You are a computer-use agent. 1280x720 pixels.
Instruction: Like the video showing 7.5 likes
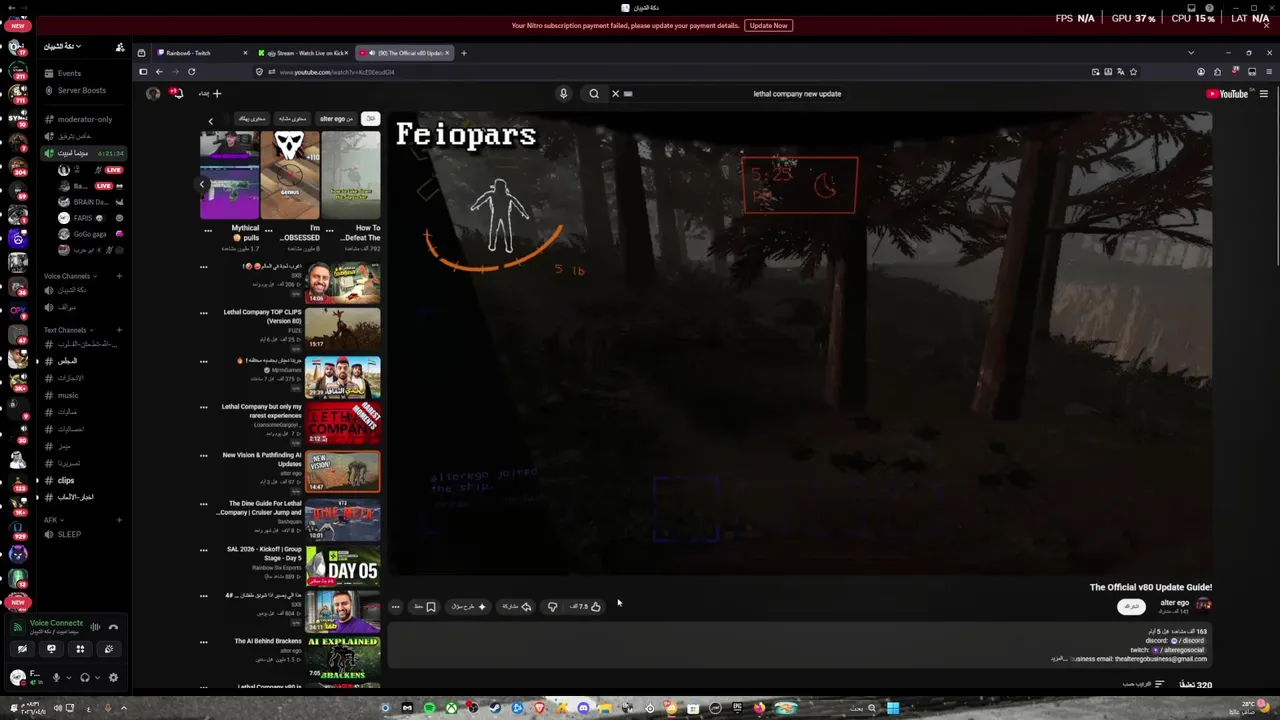(x=587, y=607)
